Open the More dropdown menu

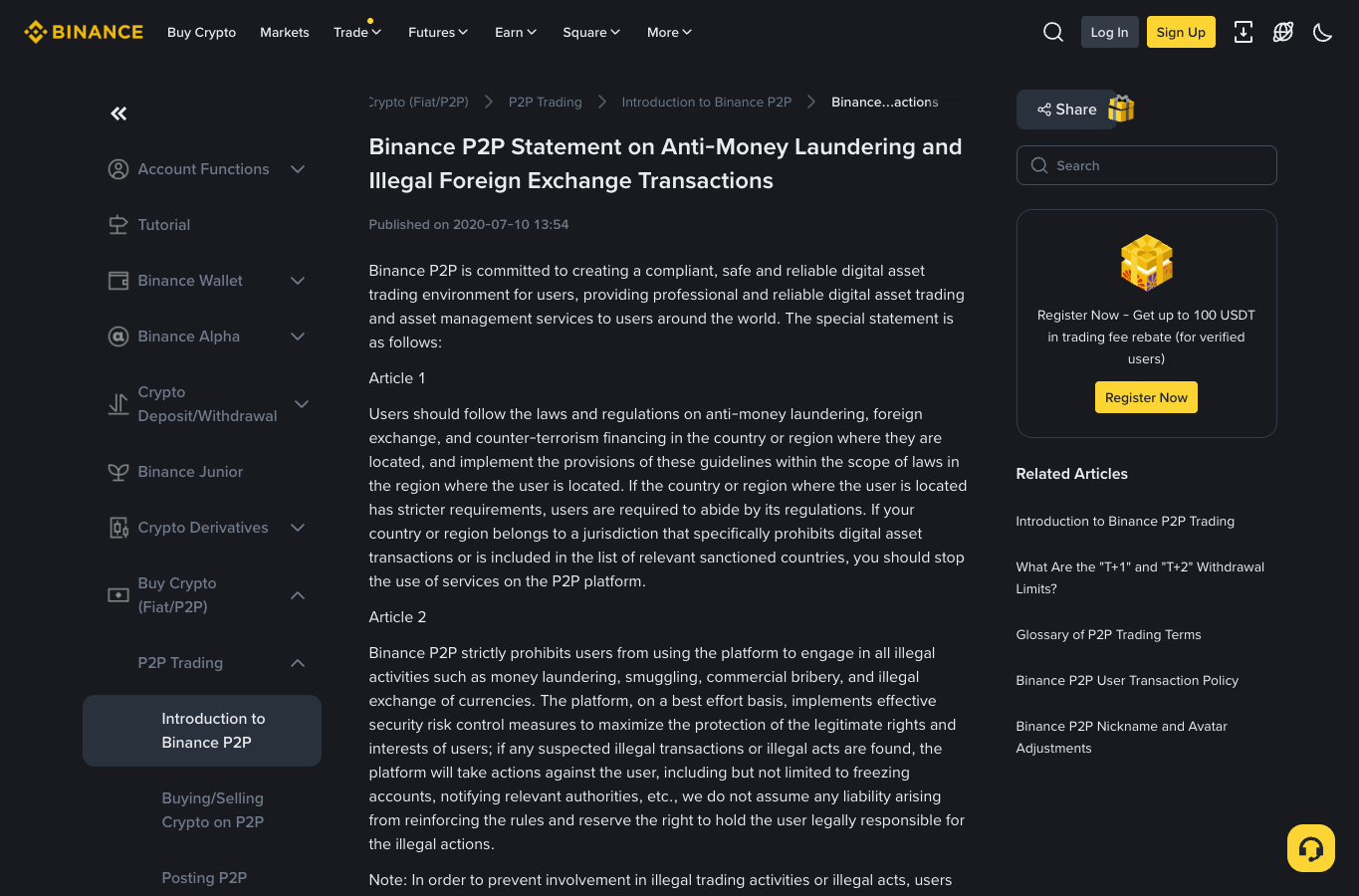pos(669,32)
